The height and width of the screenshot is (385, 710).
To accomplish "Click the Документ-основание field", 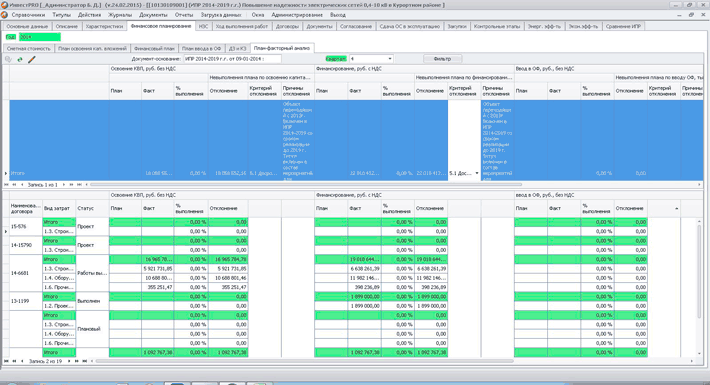I will pos(232,59).
